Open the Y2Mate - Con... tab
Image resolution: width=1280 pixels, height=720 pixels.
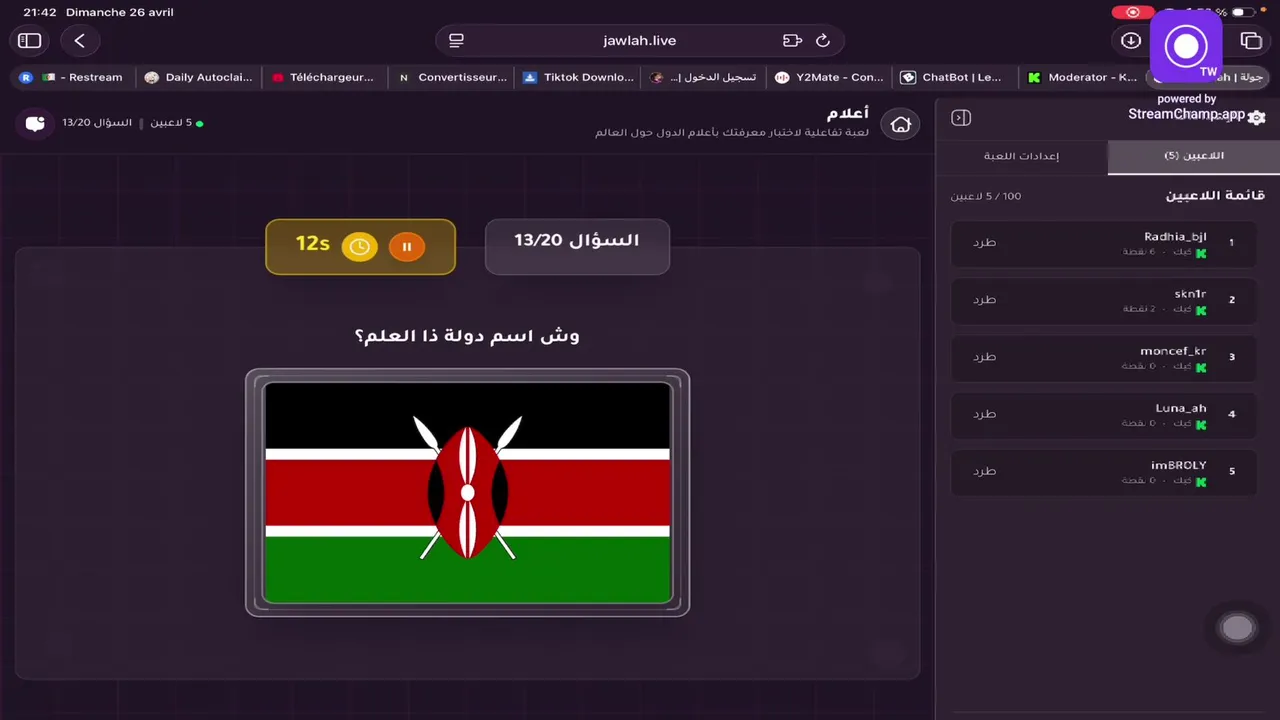pos(829,77)
